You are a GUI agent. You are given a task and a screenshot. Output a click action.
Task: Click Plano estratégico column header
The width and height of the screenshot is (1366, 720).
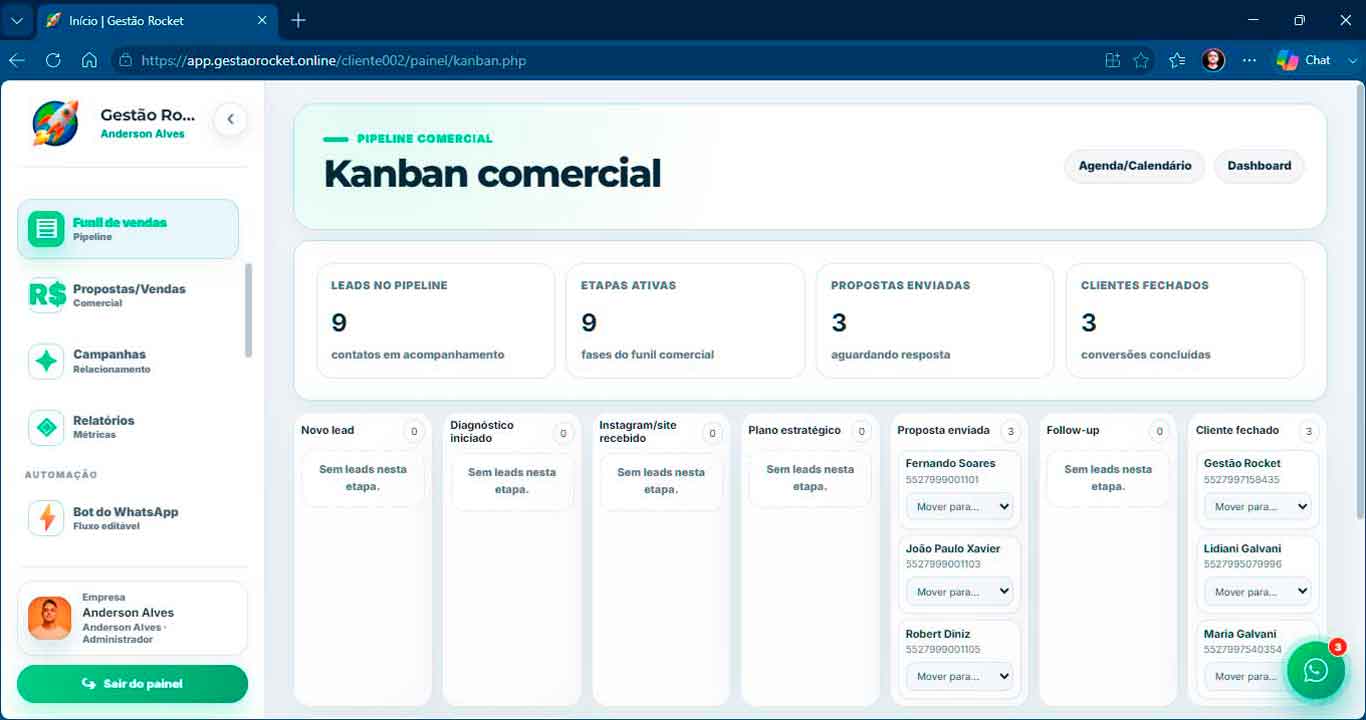point(794,430)
